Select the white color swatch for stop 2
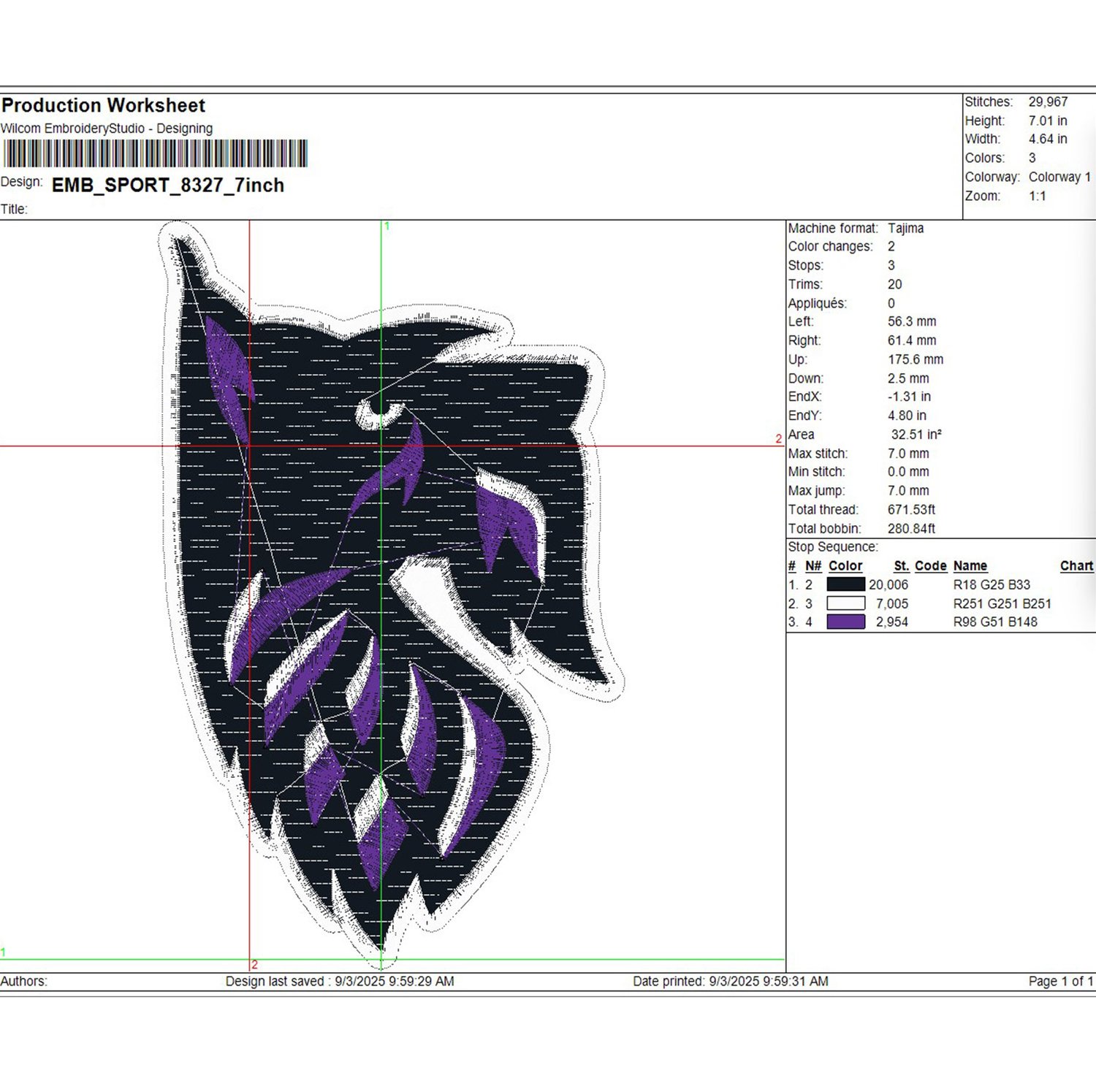This screenshot has width=1096, height=1092. pyautogui.click(x=845, y=603)
